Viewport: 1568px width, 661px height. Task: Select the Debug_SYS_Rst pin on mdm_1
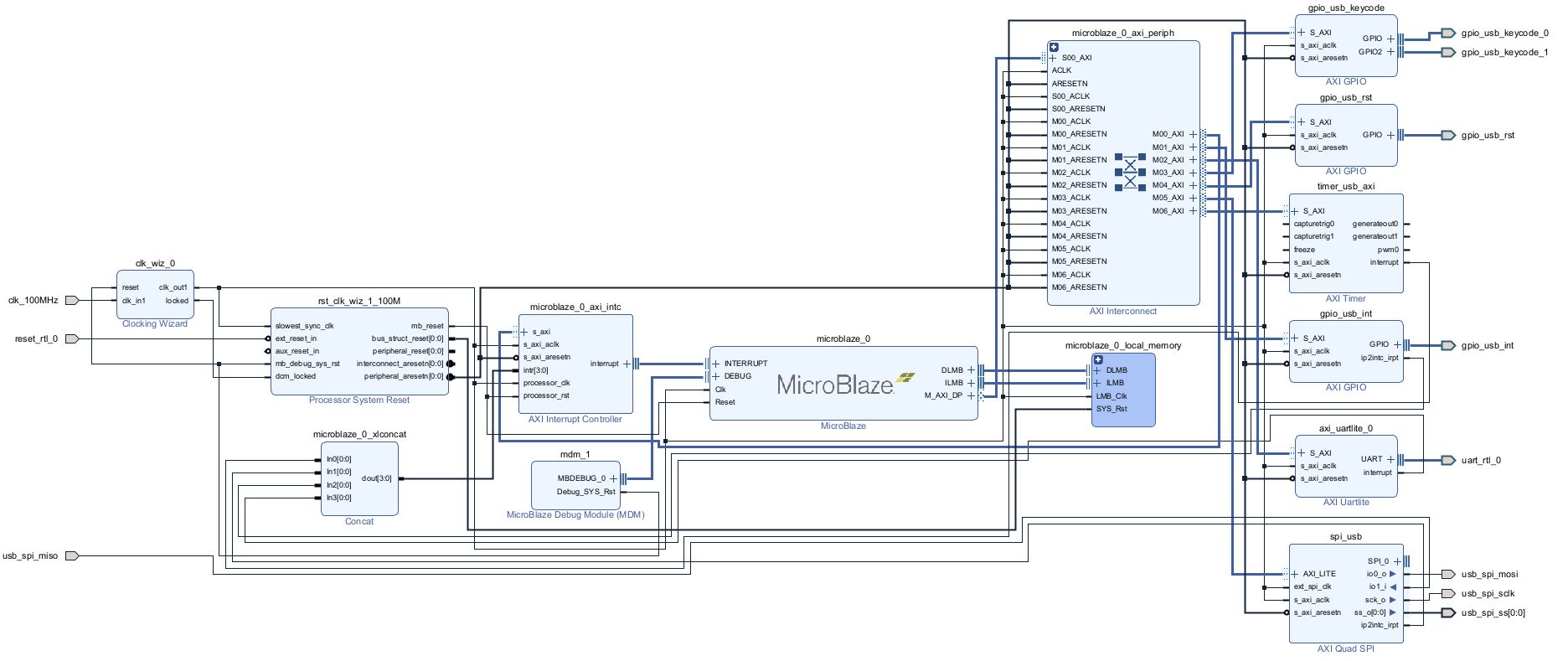tap(586, 492)
